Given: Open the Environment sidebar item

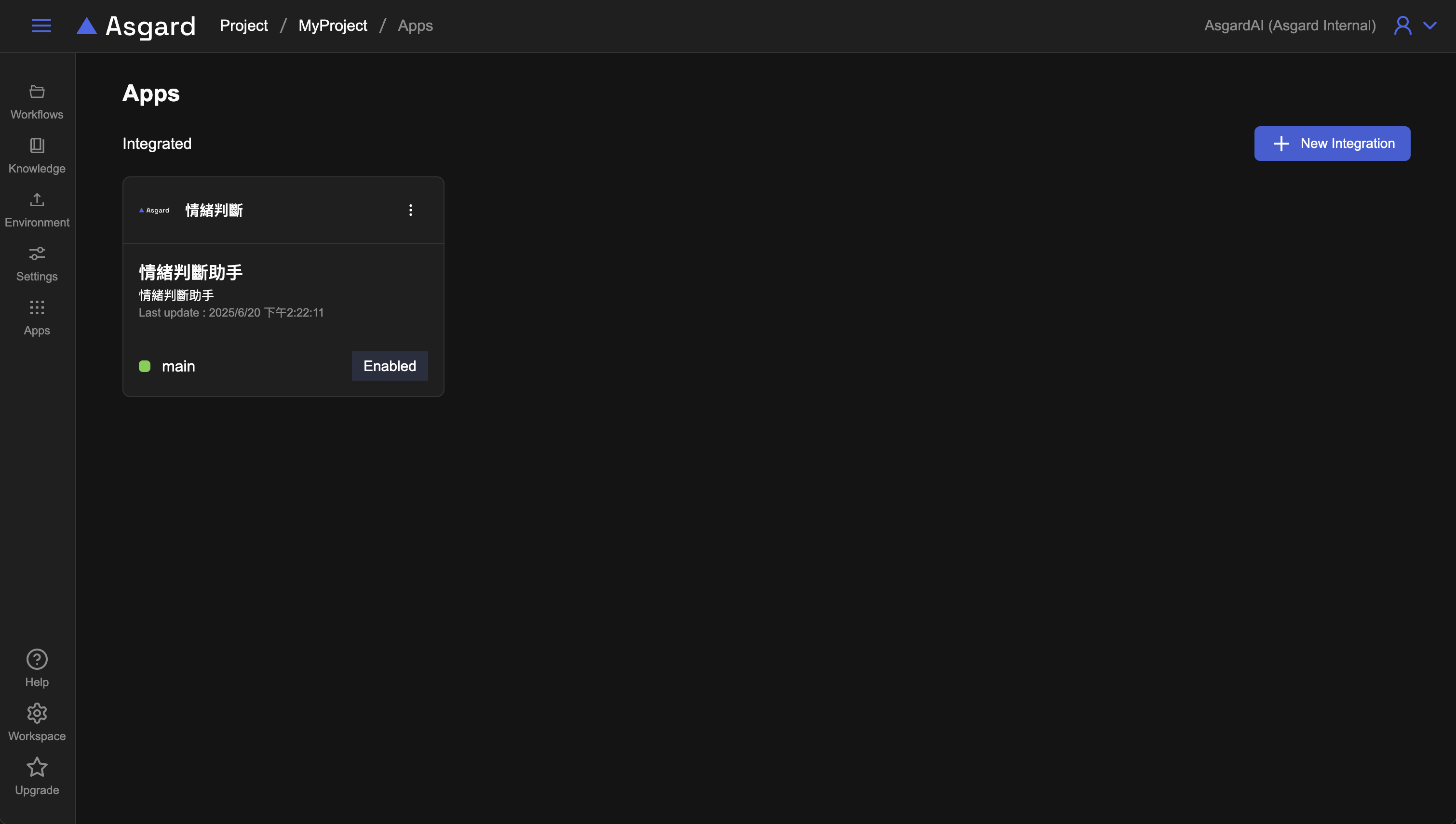Looking at the screenshot, I should pos(37,210).
